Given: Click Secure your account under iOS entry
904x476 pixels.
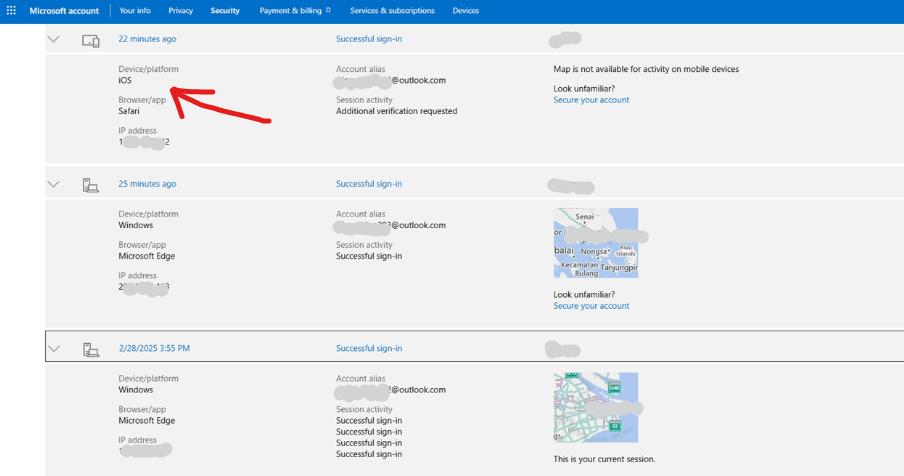Looking at the screenshot, I should [x=592, y=100].
